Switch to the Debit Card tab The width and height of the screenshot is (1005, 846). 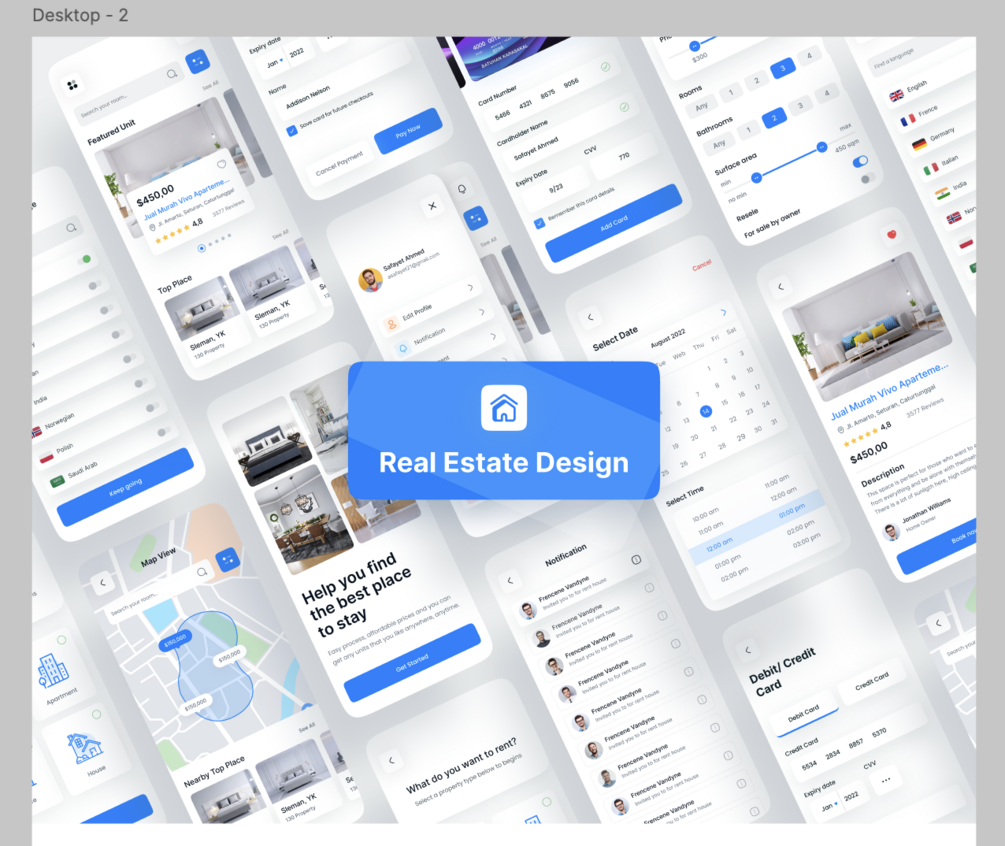coord(803,713)
